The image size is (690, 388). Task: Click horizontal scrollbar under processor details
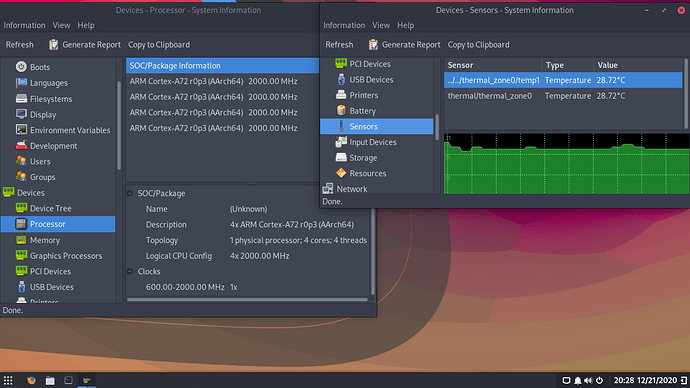click(247, 300)
